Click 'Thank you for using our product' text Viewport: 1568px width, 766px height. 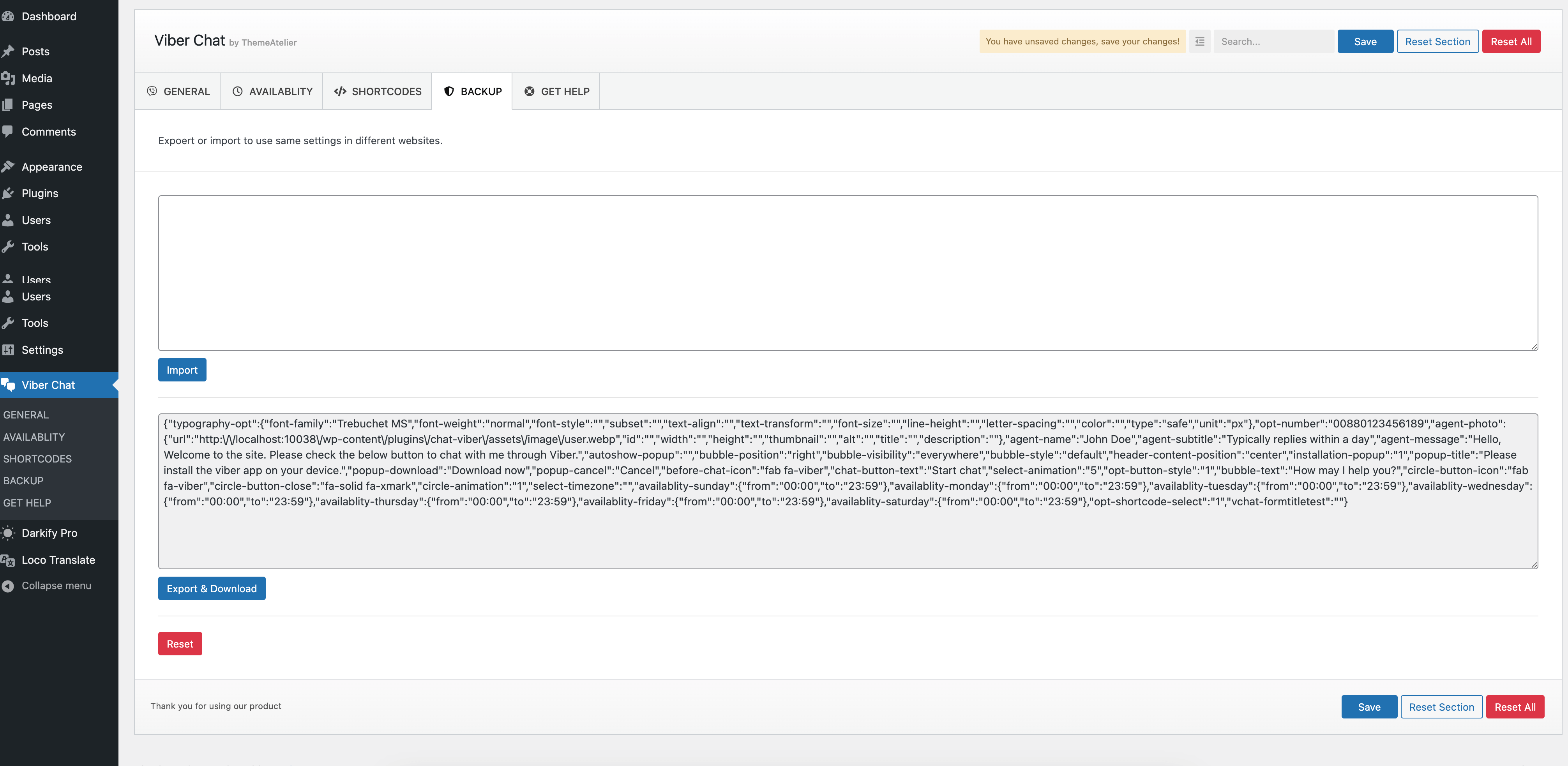(x=216, y=706)
